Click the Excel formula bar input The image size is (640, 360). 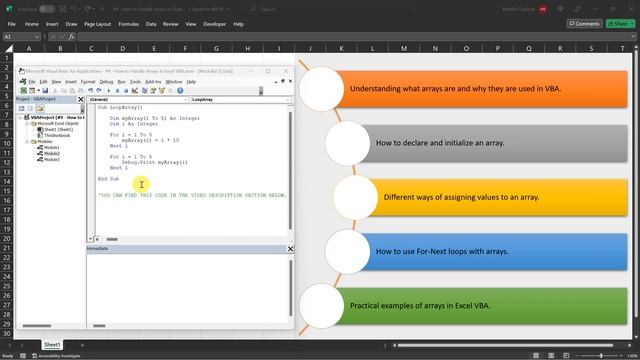pyautogui.click(x=353, y=37)
